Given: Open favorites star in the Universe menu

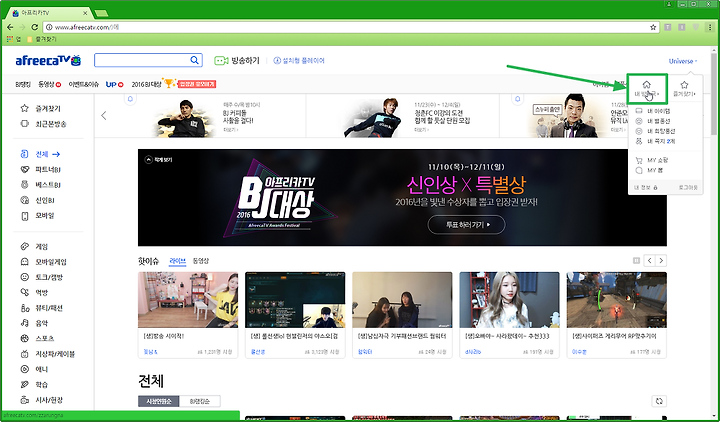Looking at the screenshot, I should [x=684, y=84].
